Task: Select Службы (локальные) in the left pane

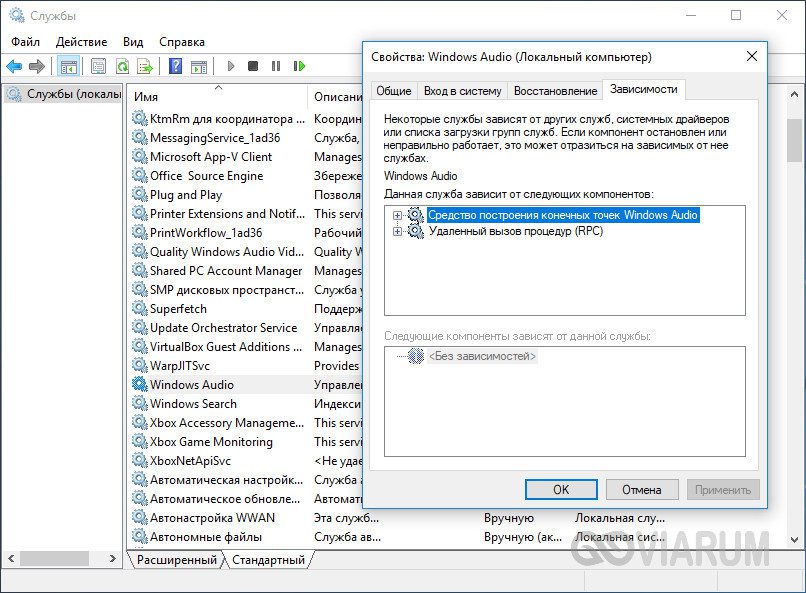Action: [x=64, y=94]
